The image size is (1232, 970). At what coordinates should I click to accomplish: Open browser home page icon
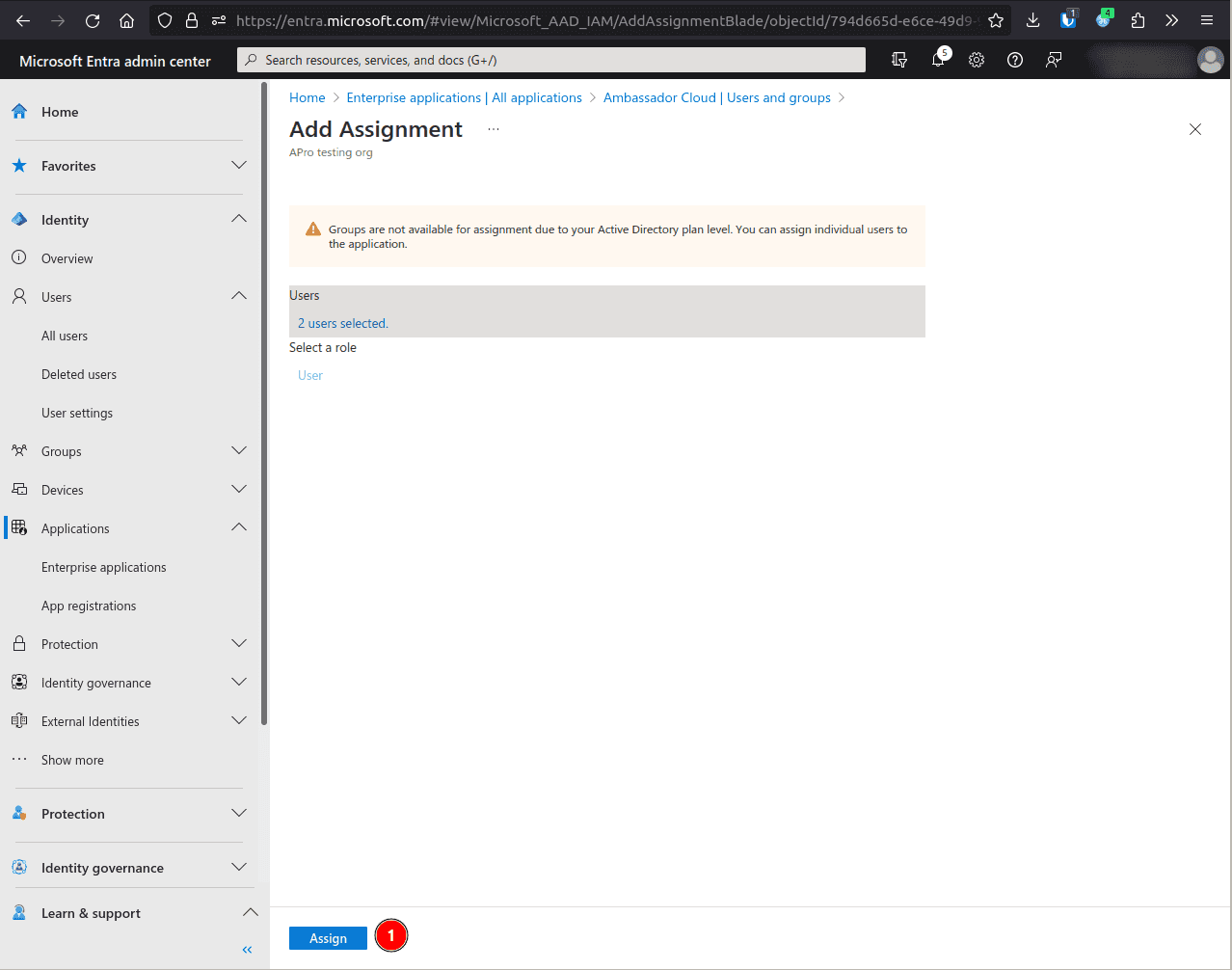126,20
